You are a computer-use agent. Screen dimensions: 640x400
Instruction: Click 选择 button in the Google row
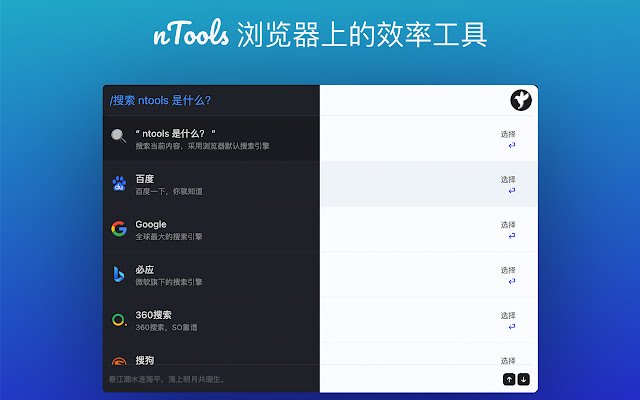tap(508, 224)
